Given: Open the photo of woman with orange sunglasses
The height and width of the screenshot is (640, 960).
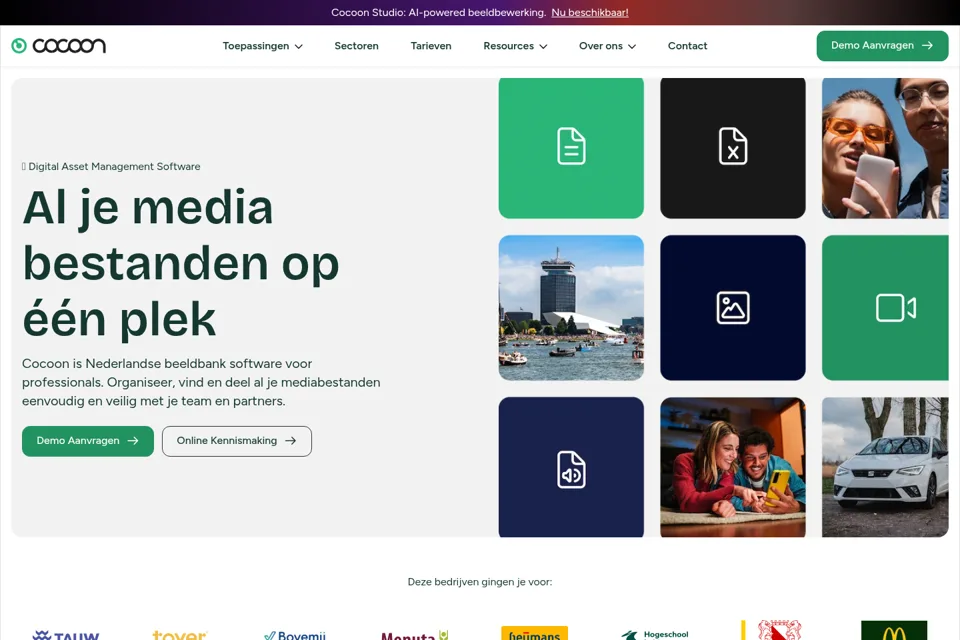Looking at the screenshot, I should point(885,148).
